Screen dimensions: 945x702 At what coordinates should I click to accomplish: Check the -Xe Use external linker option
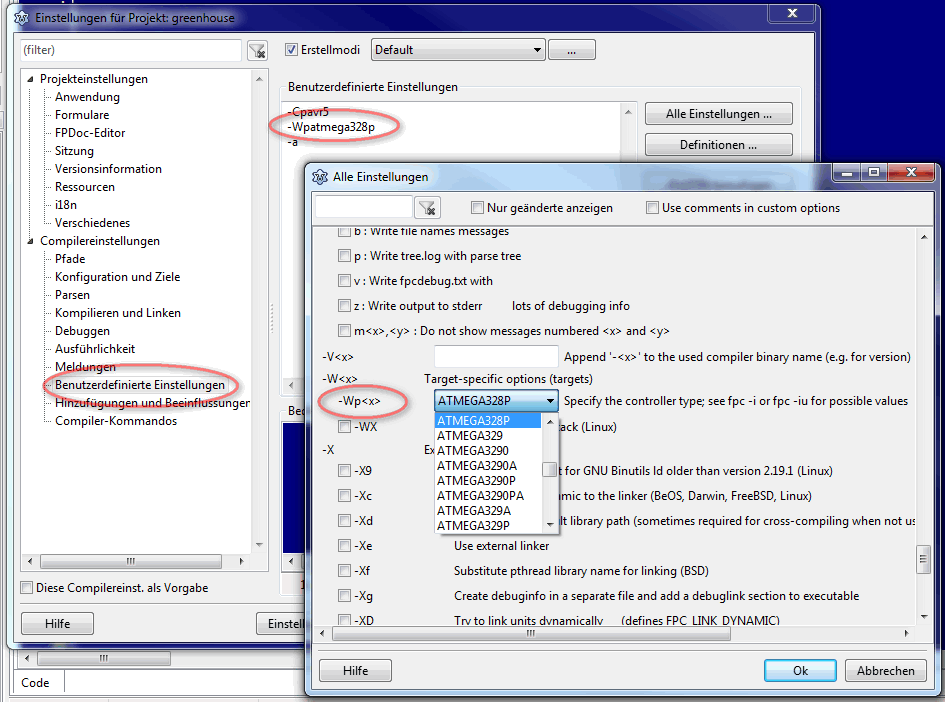point(345,546)
